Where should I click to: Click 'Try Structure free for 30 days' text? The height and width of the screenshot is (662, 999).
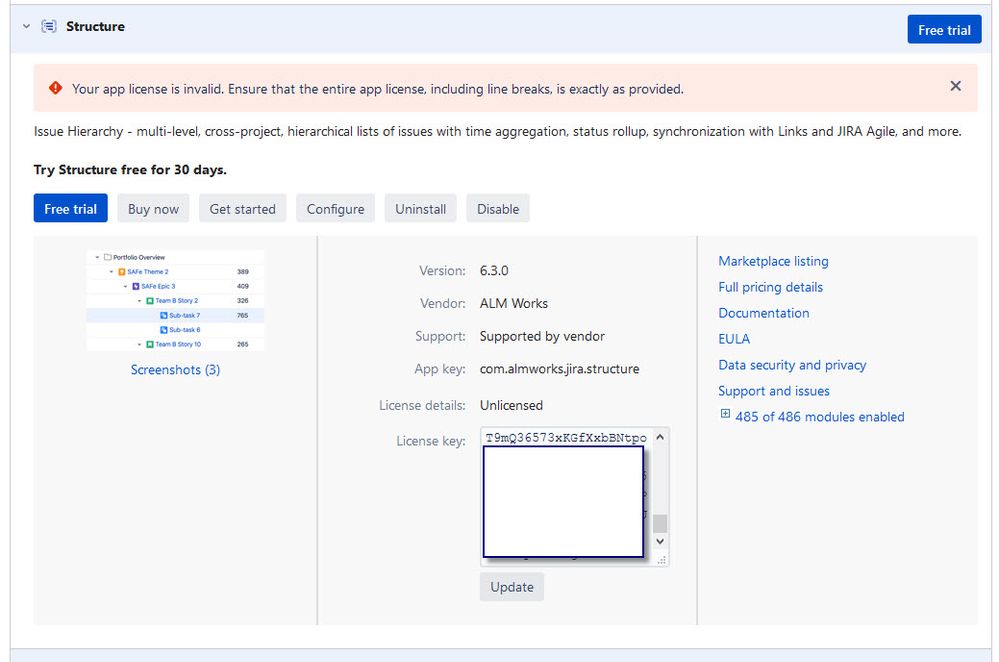(130, 169)
